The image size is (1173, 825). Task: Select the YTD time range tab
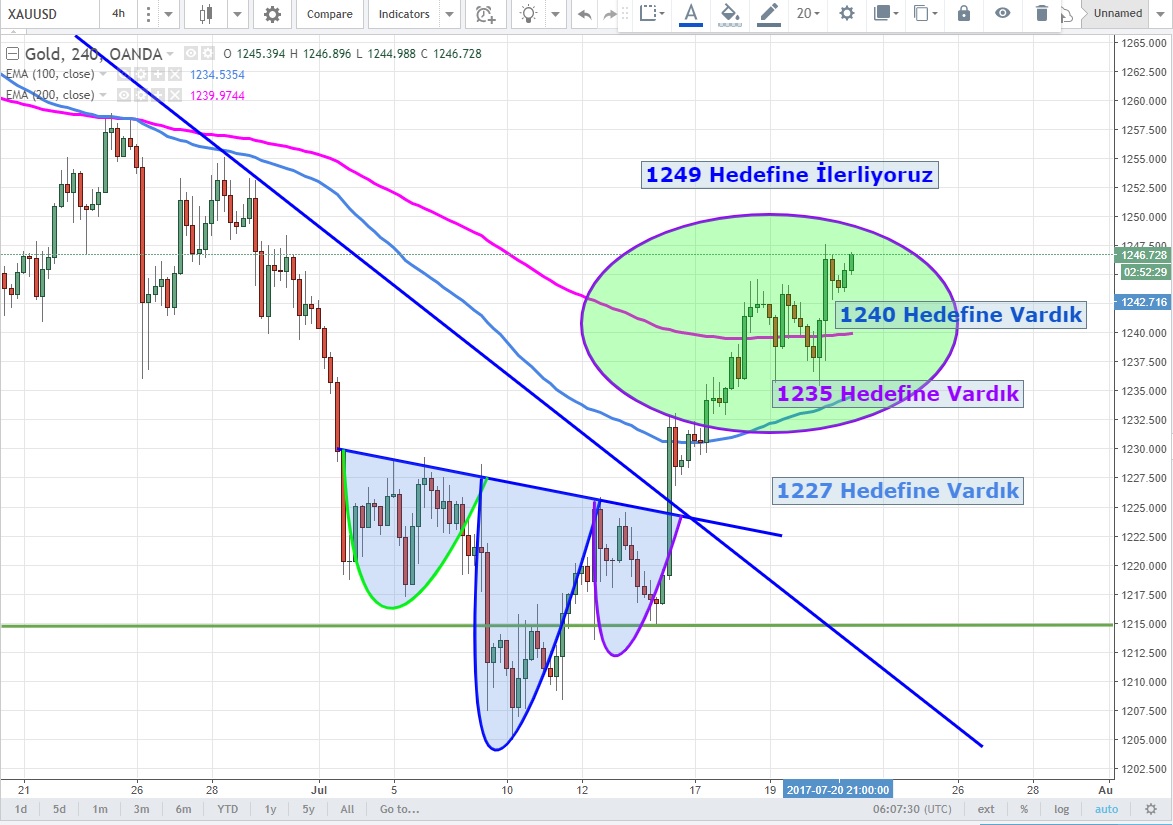tap(226, 809)
